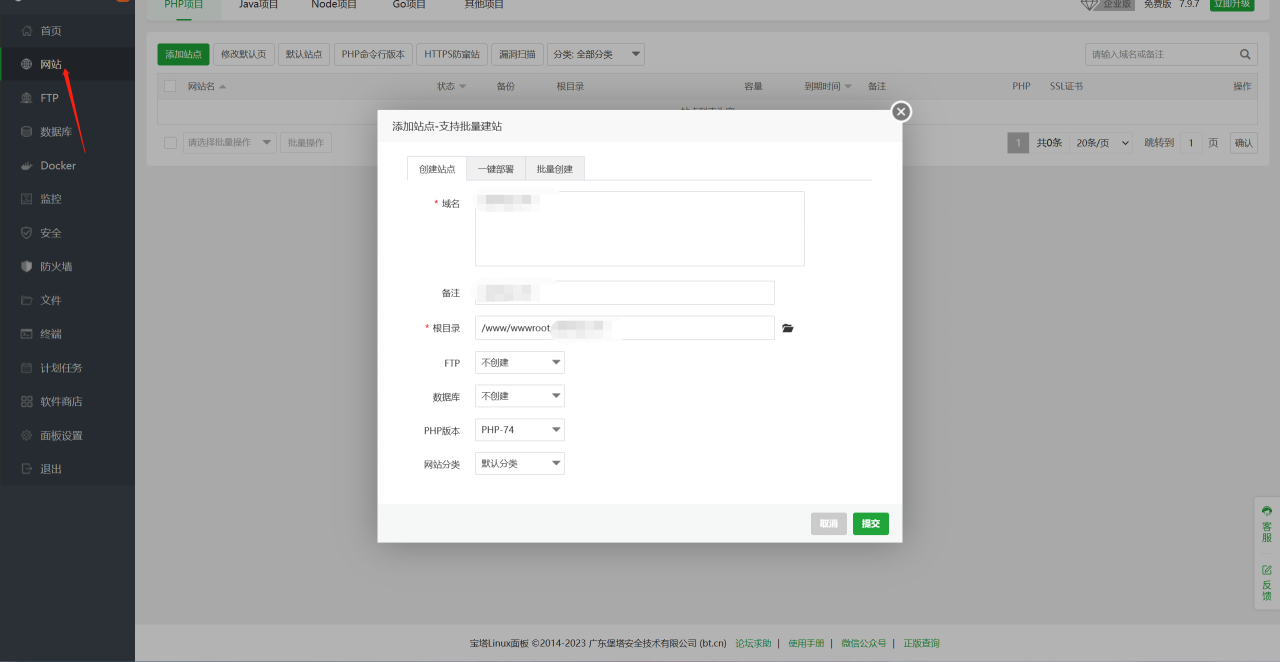Screen dimensions: 1280x662
Task: Search icon in domain search box
Action: pos(1245,54)
